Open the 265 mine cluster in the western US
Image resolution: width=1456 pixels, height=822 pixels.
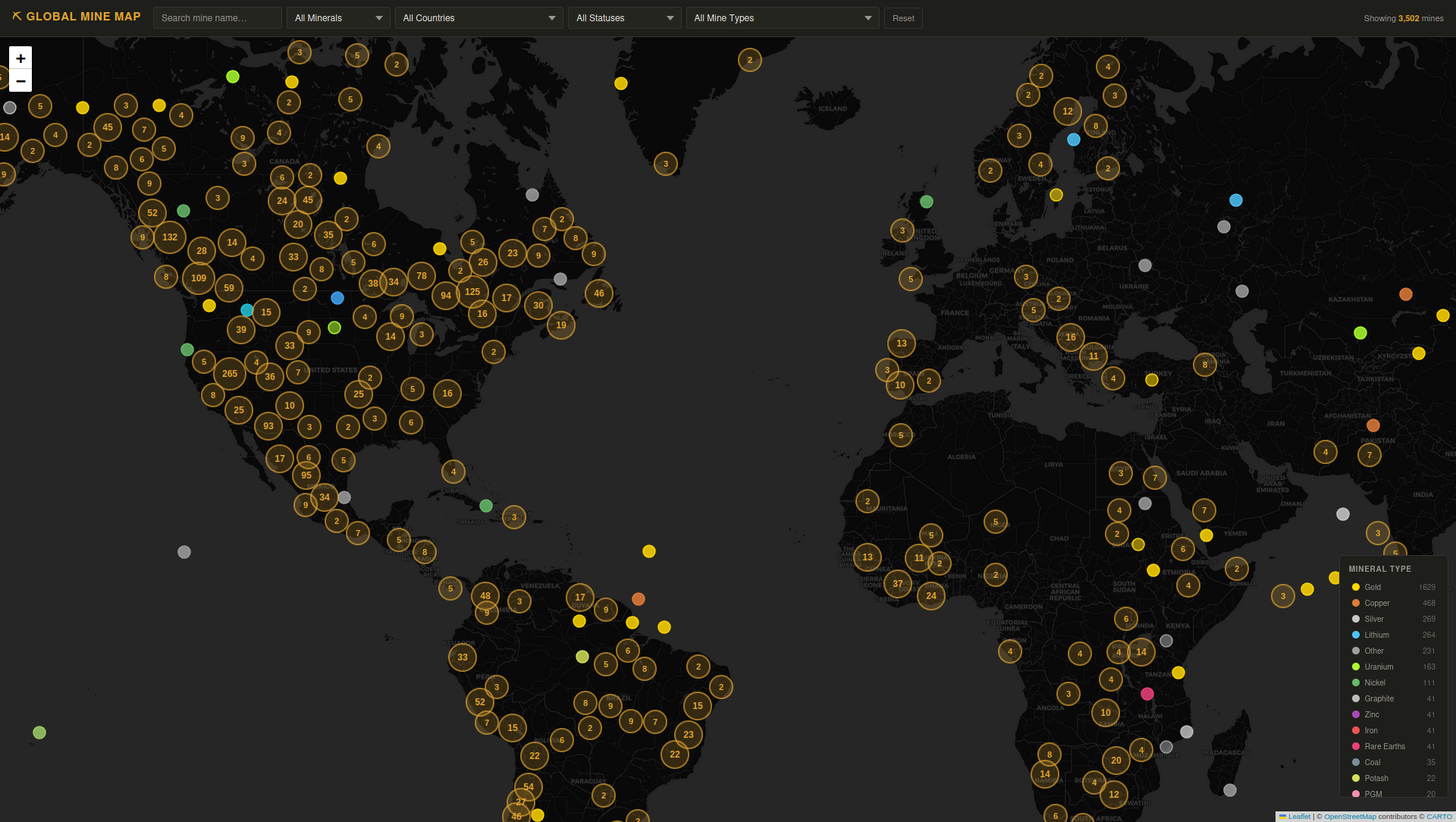coord(230,374)
